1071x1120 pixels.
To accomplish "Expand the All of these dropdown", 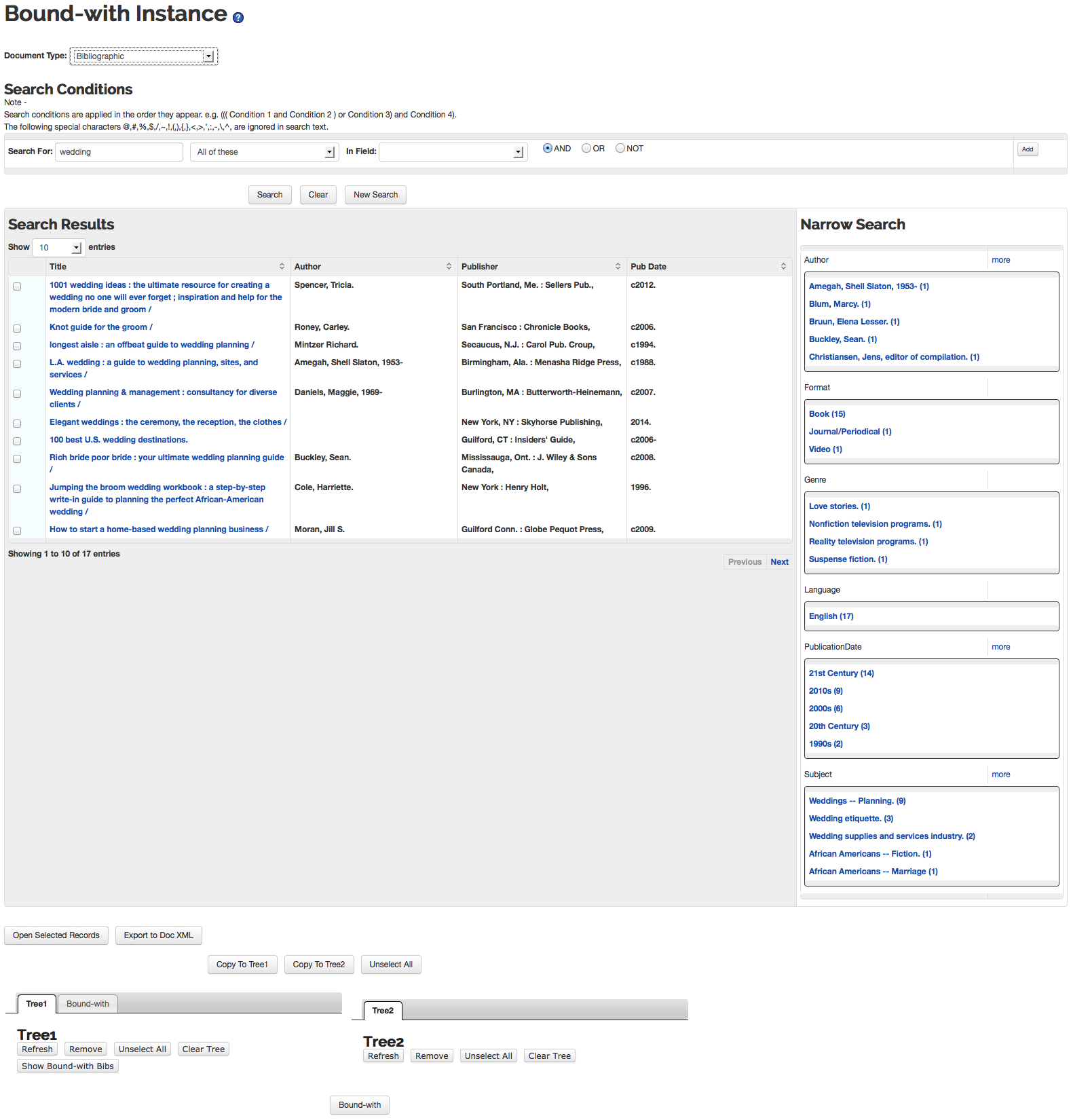I will pos(263,152).
